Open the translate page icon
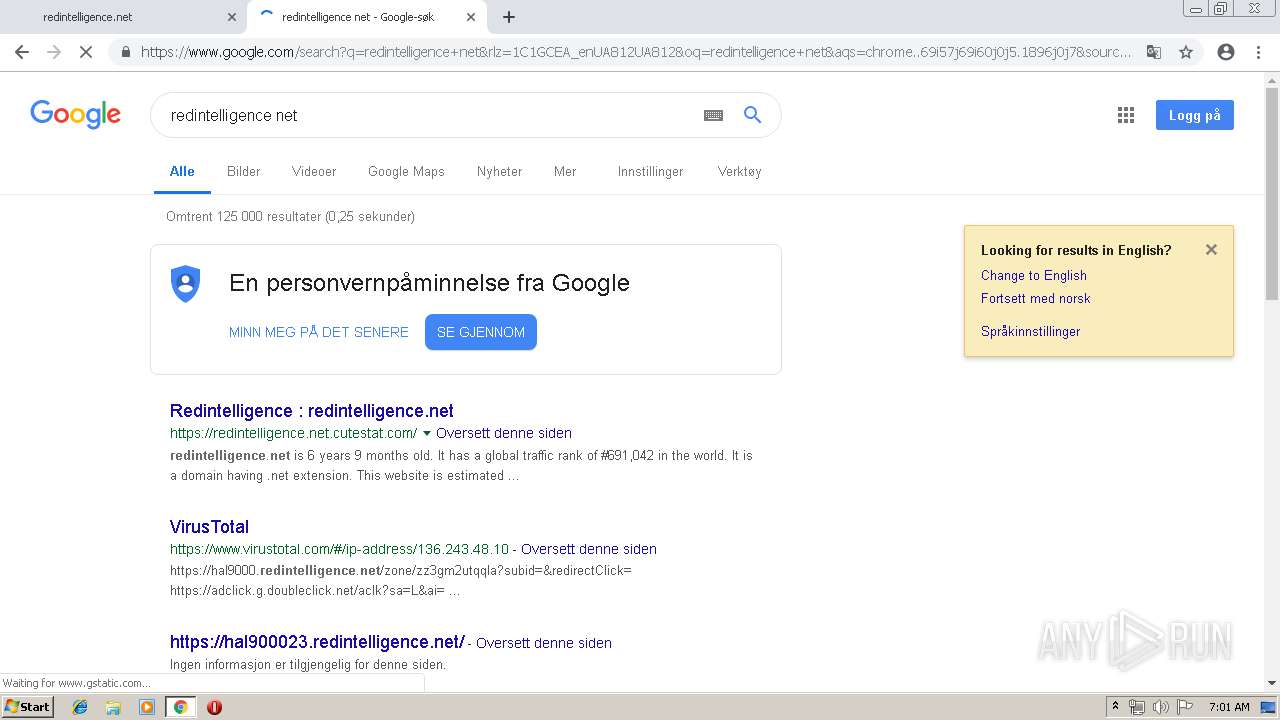The width and height of the screenshot is (1280, 720). point(1154,52)
